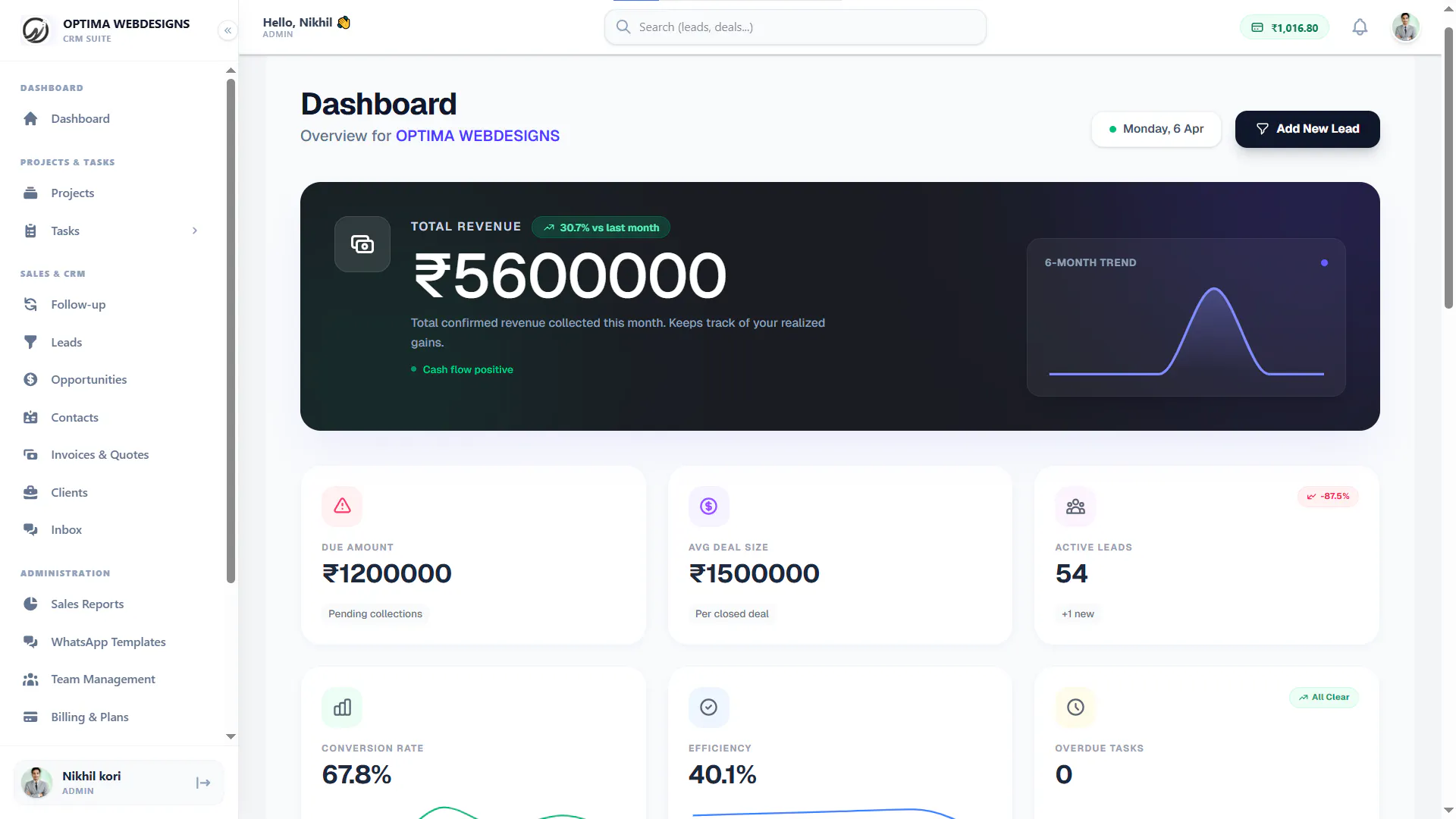The image size is (1456, 819).
Task: Open Invoices & Quotes page
Action: coord(100,455)
